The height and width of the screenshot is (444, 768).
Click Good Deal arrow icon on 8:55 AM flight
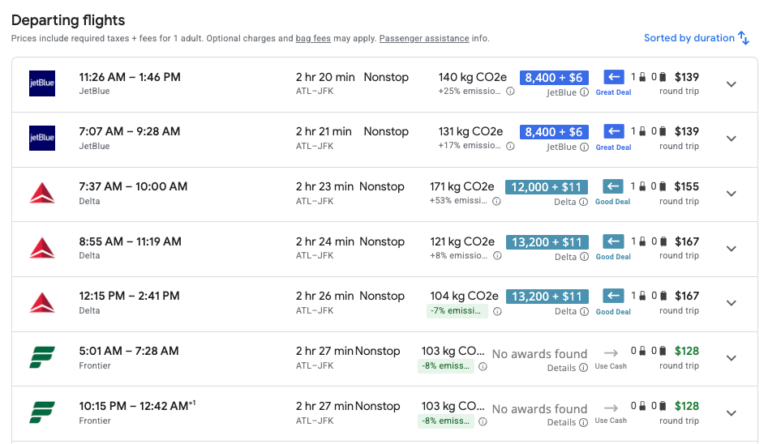pos(613,242)
